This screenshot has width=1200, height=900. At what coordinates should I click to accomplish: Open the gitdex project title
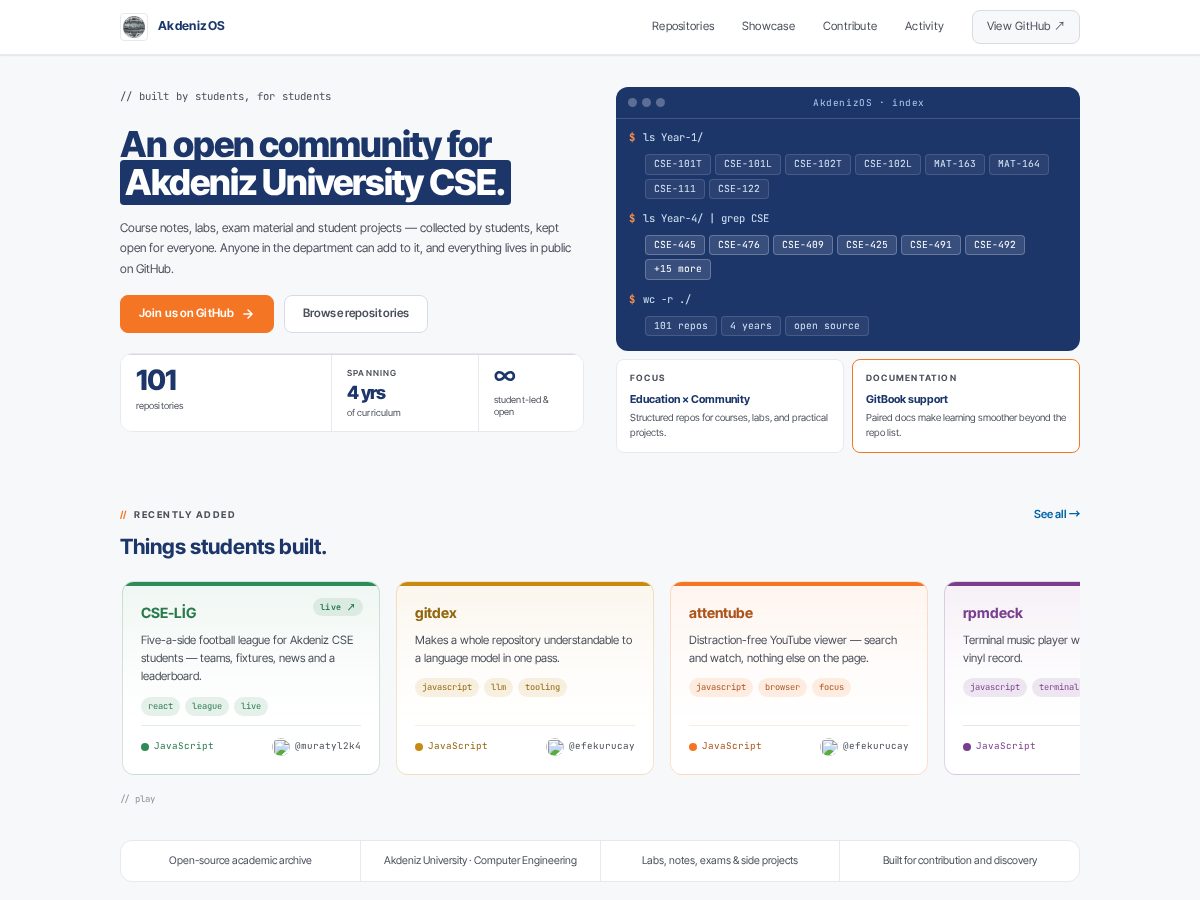coord(436,613)
